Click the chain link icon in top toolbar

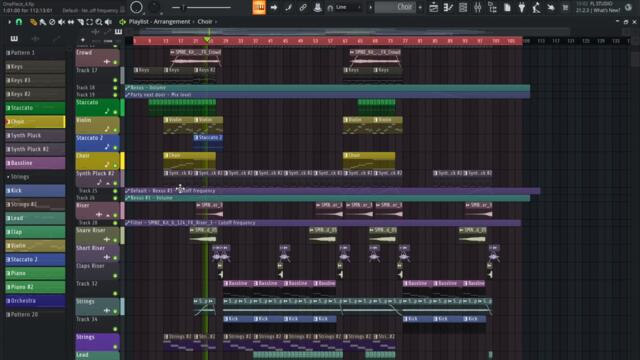pos(303,7)
